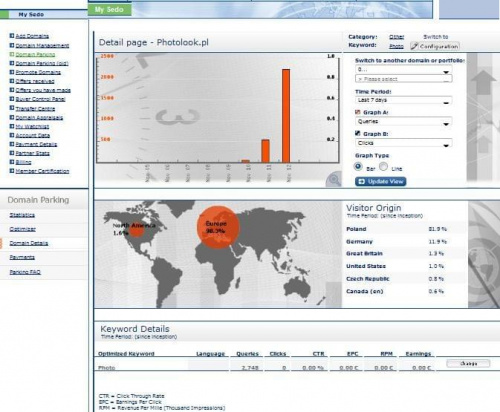The height and width of the screenshot is (412, 500).
Task: Select the Bar graph type radio button
Action: pos(358,166)
